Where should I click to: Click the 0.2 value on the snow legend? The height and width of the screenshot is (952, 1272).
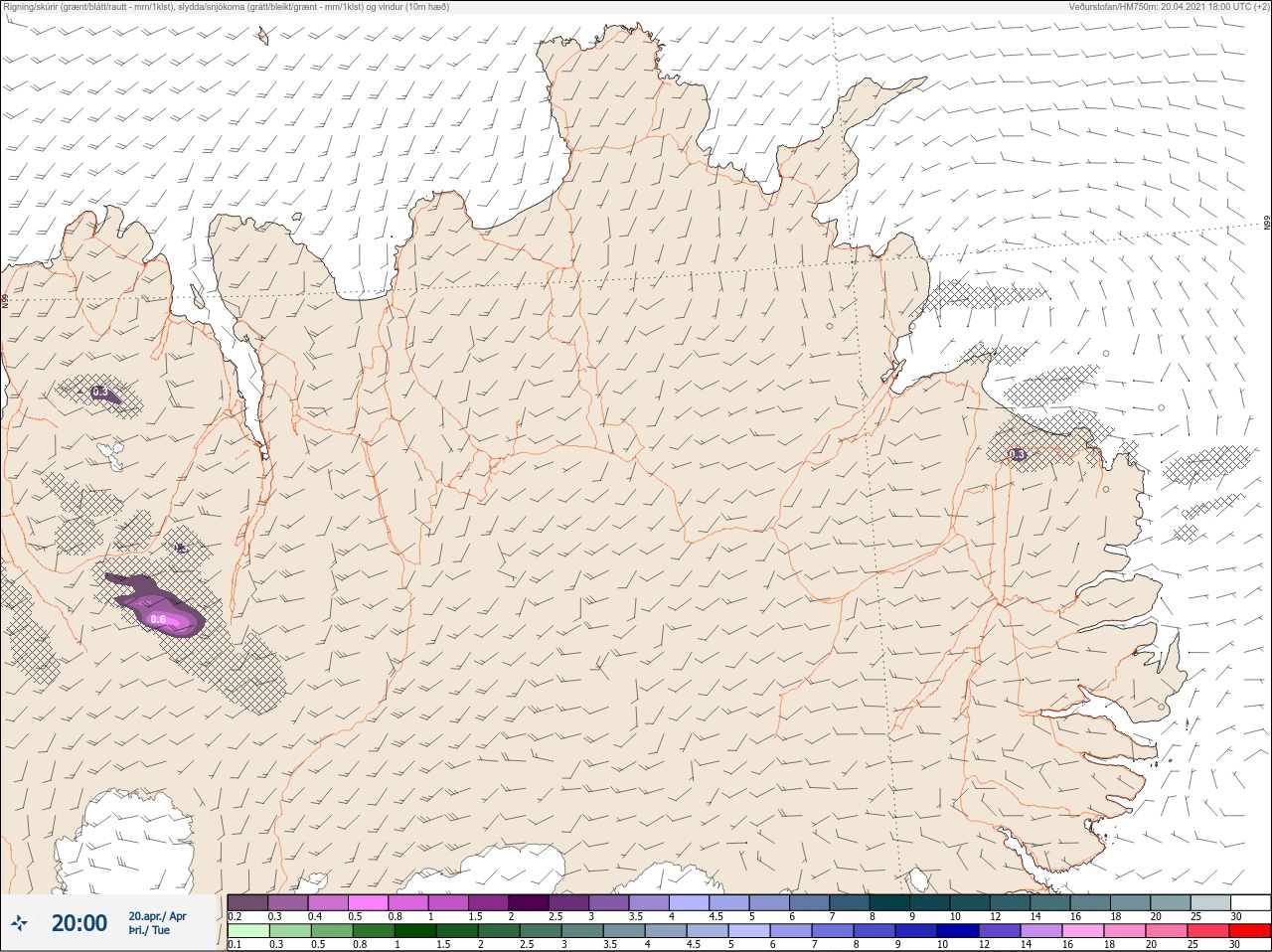click(235, 916)
